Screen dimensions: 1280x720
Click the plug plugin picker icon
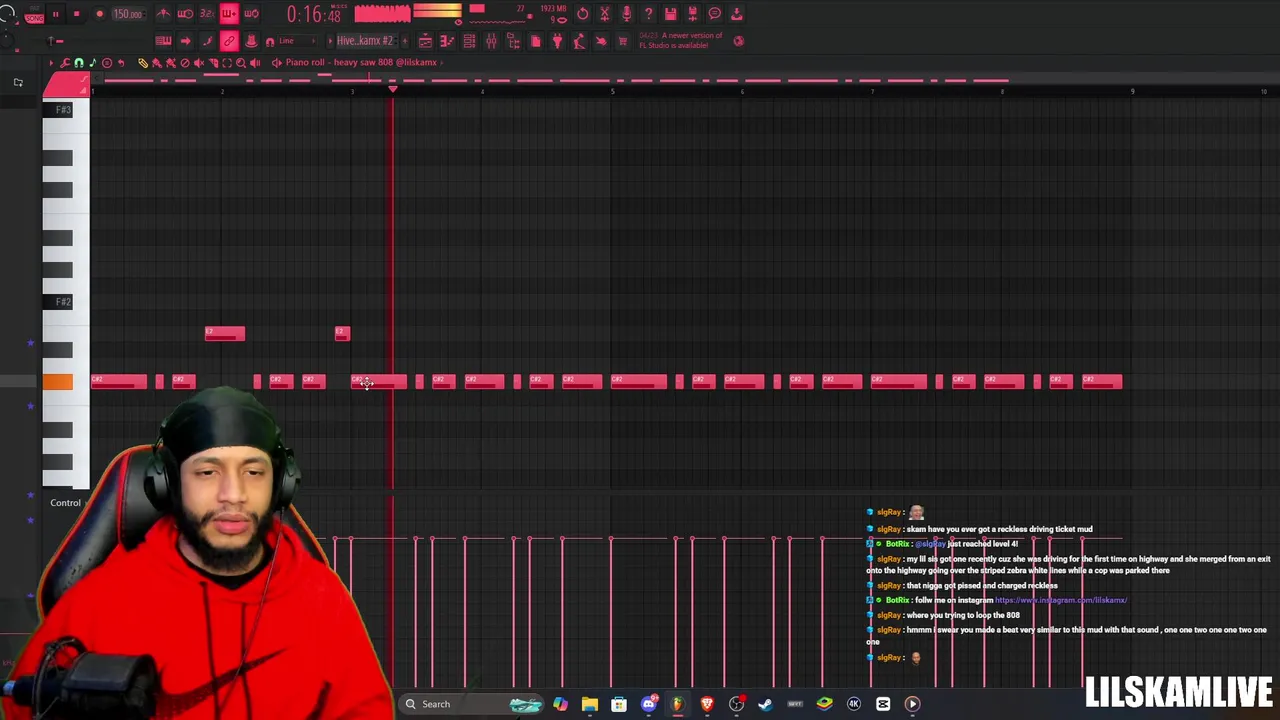(557, 41)
